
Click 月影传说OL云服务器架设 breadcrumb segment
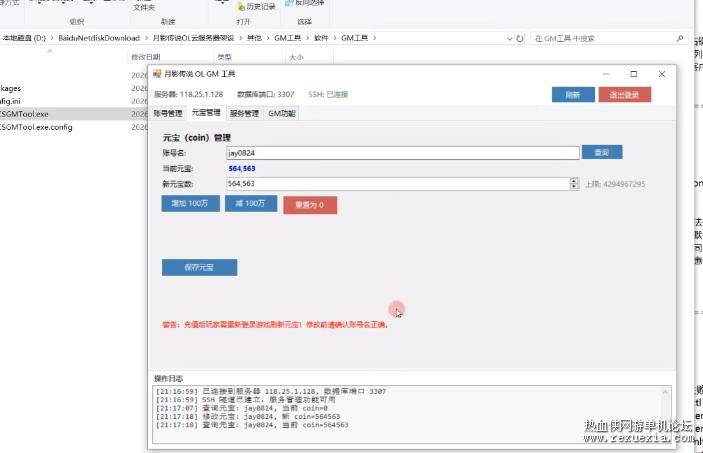pos(193,38)
